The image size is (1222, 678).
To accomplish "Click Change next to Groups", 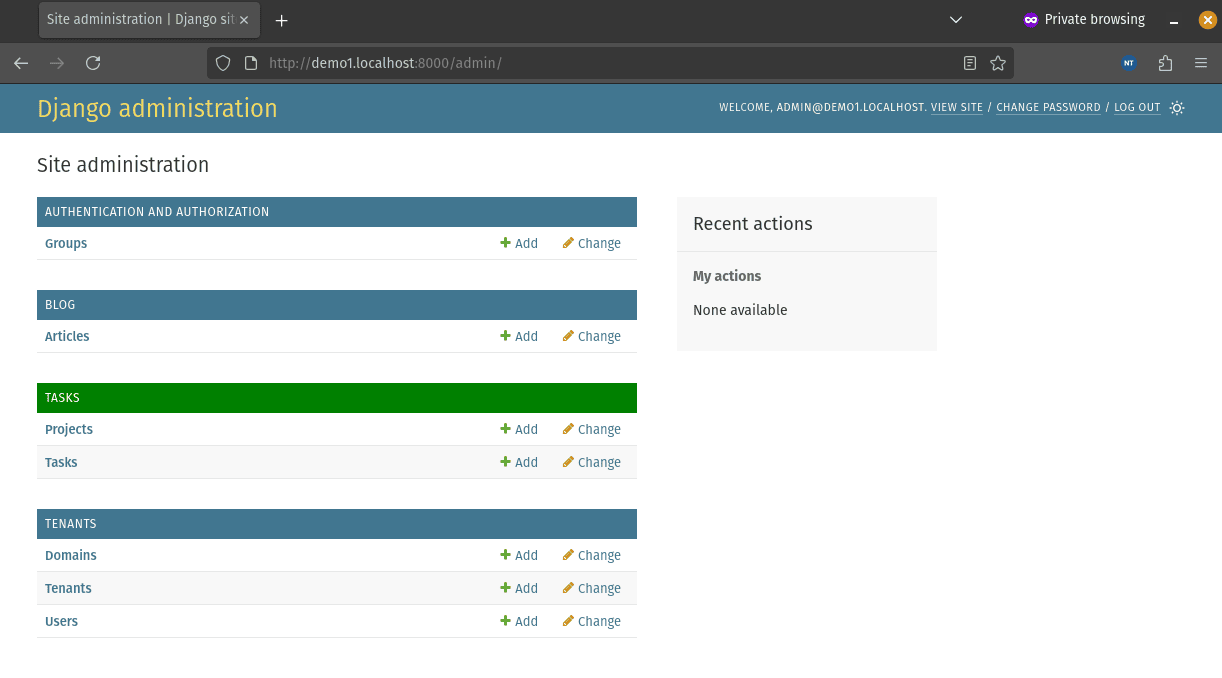I will pos(591,243).
